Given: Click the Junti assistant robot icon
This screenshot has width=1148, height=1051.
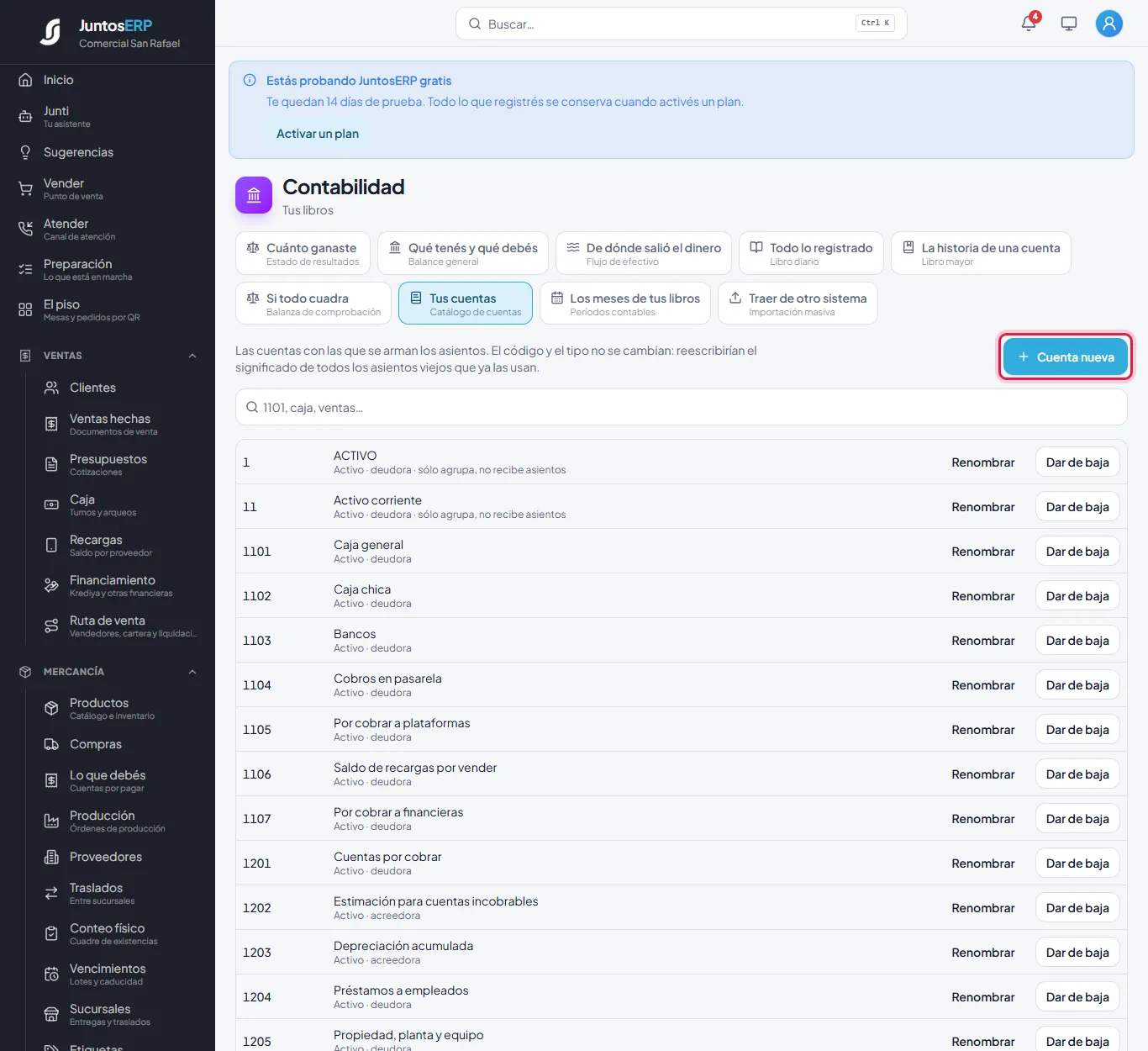Looking at the screenshot, I should (25, 116).
